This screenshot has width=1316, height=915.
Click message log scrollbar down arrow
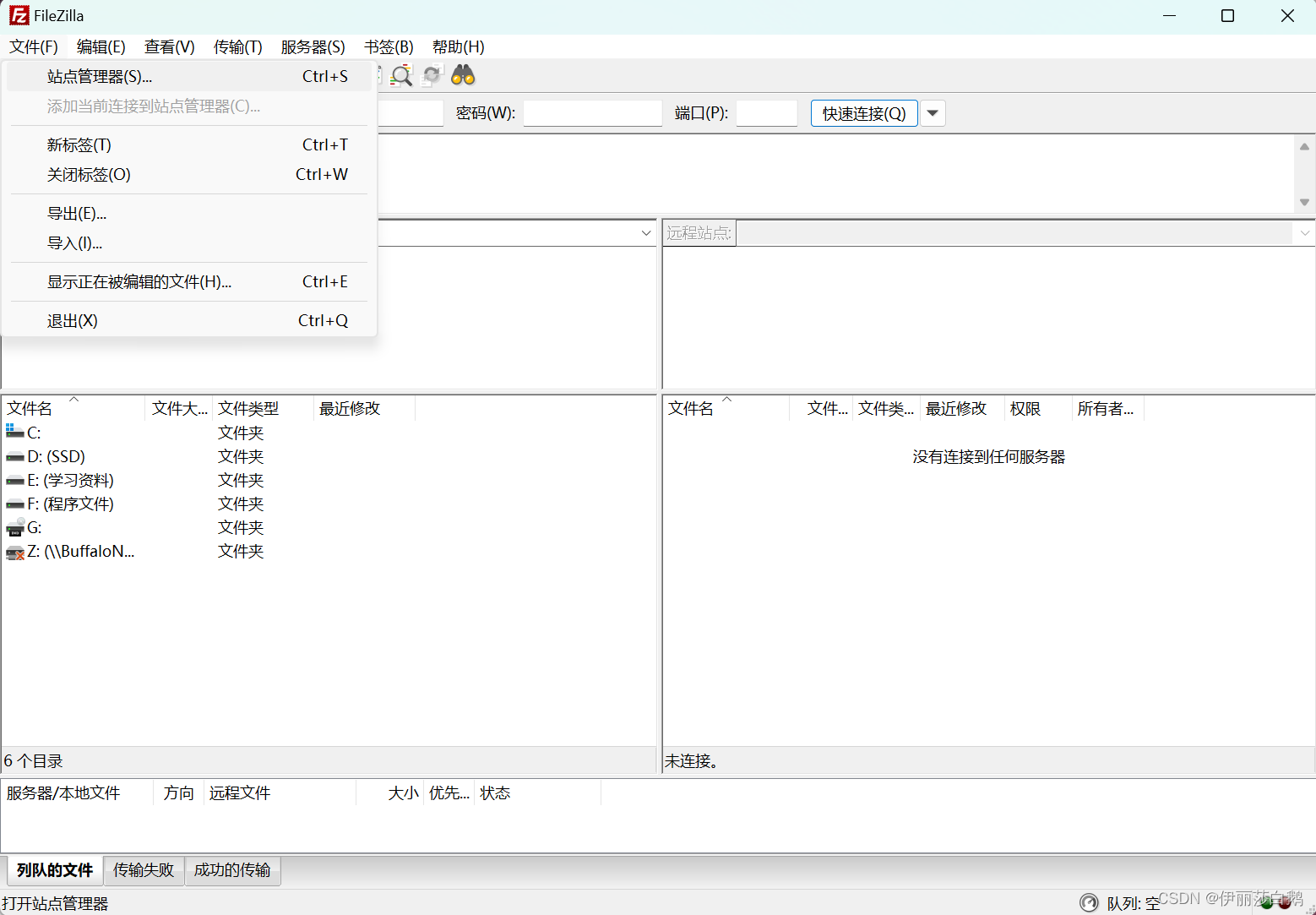1304,203
